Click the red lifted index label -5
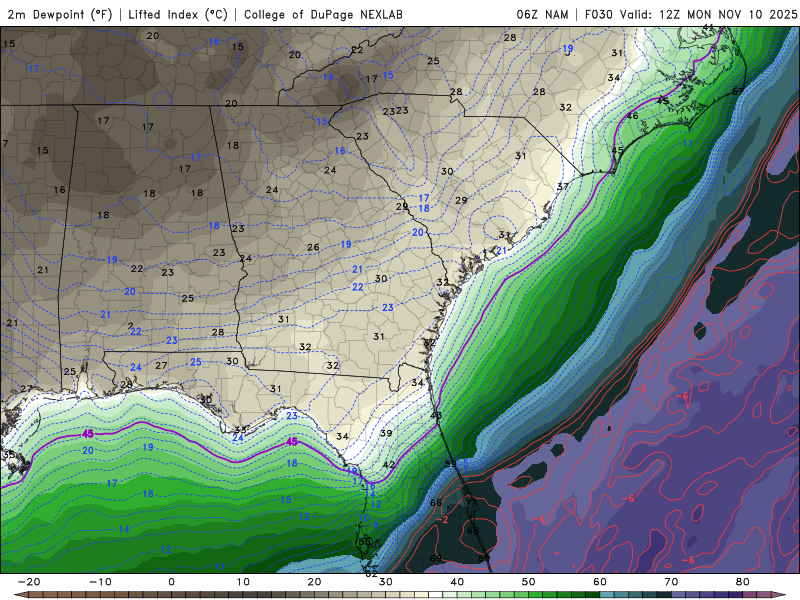Screen dimensions: 800x600 click(x=640, y=389)
